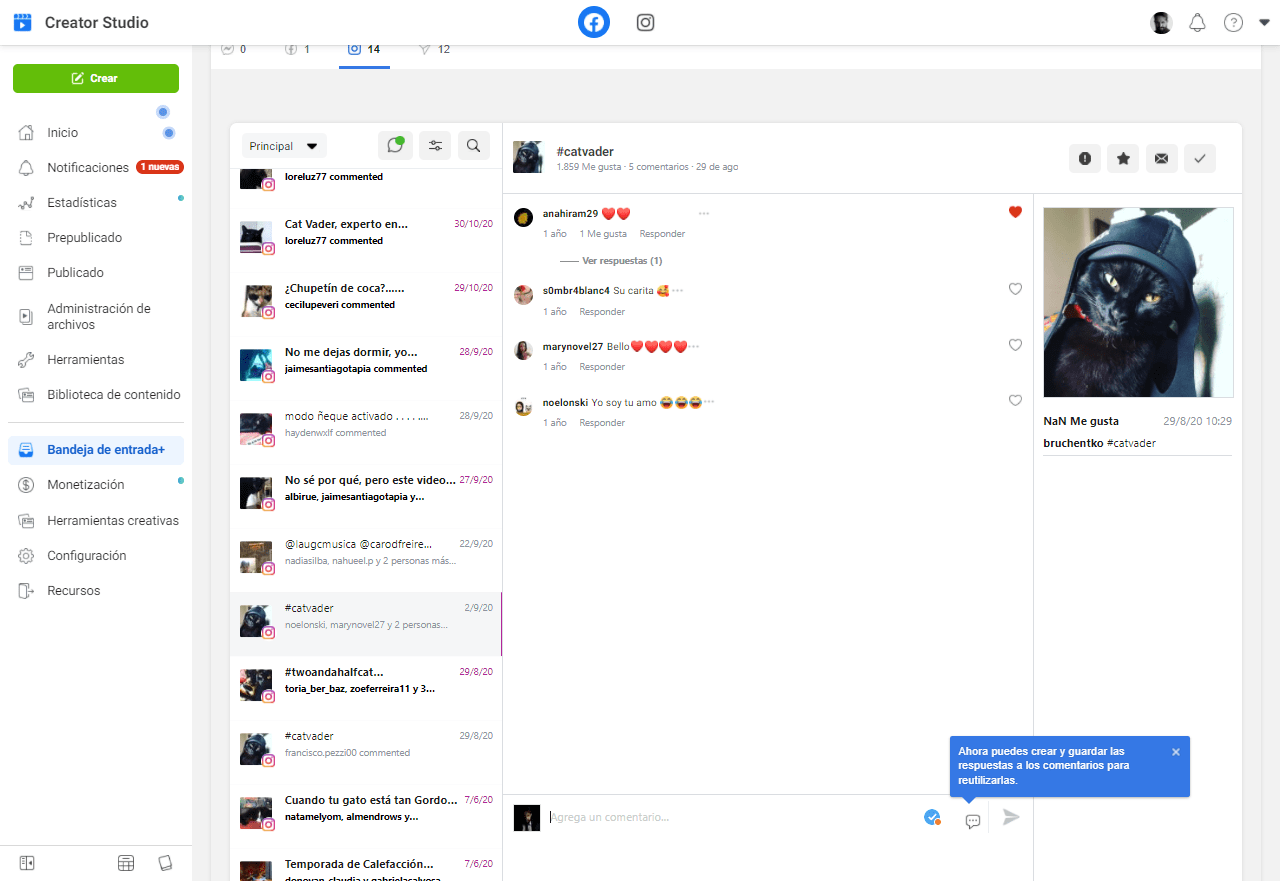Reply to marynovel27's comment
1280x881 pixels.
click(602, 367)
